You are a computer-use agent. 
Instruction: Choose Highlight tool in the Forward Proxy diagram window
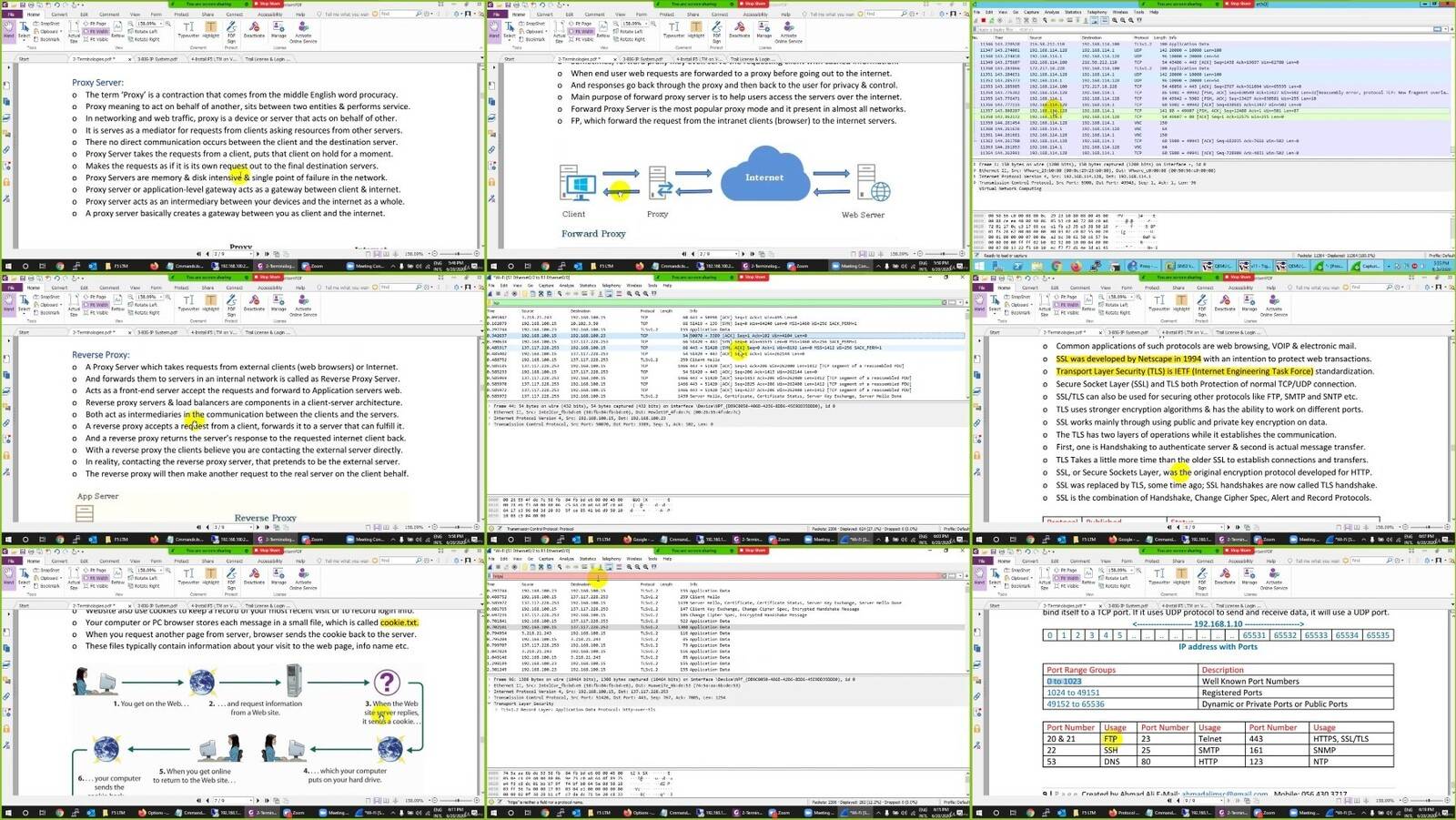click(695, 31)
